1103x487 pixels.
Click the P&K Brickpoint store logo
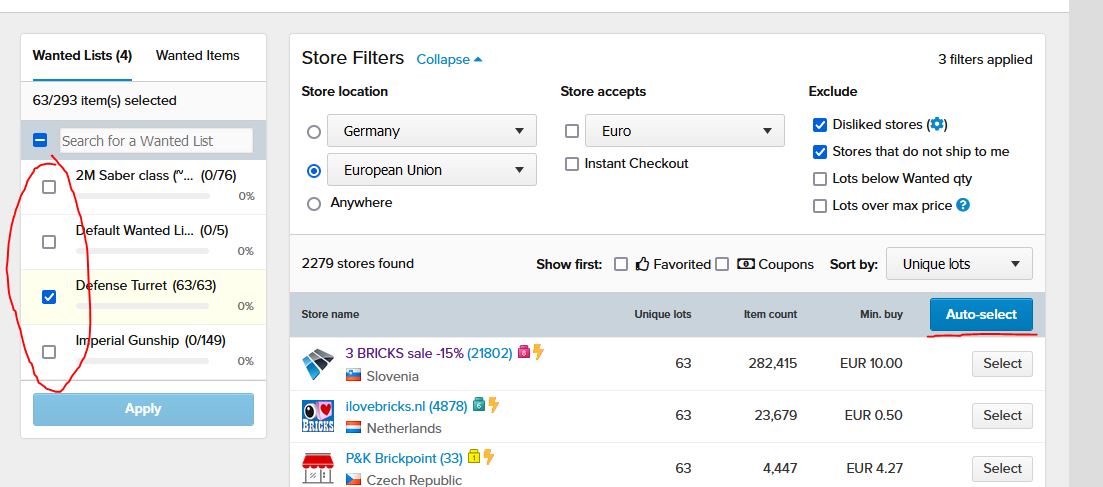tap(318, 468)
